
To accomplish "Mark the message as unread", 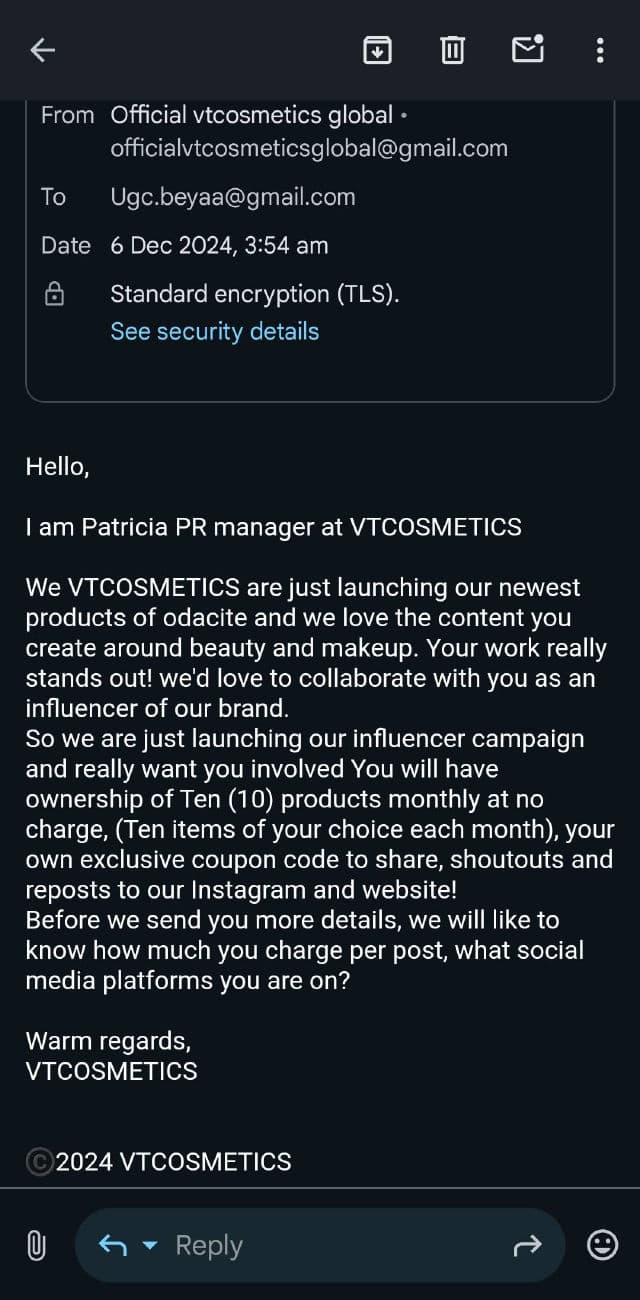I will [528, 48].
